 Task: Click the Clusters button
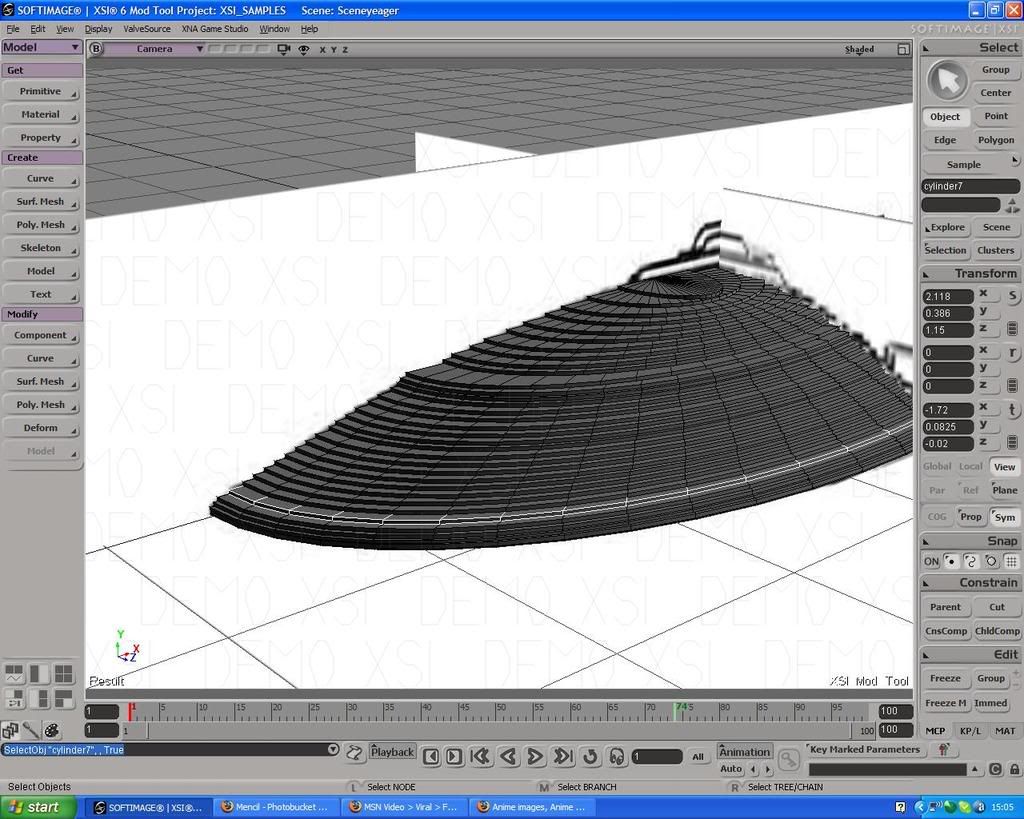[996, 250]
